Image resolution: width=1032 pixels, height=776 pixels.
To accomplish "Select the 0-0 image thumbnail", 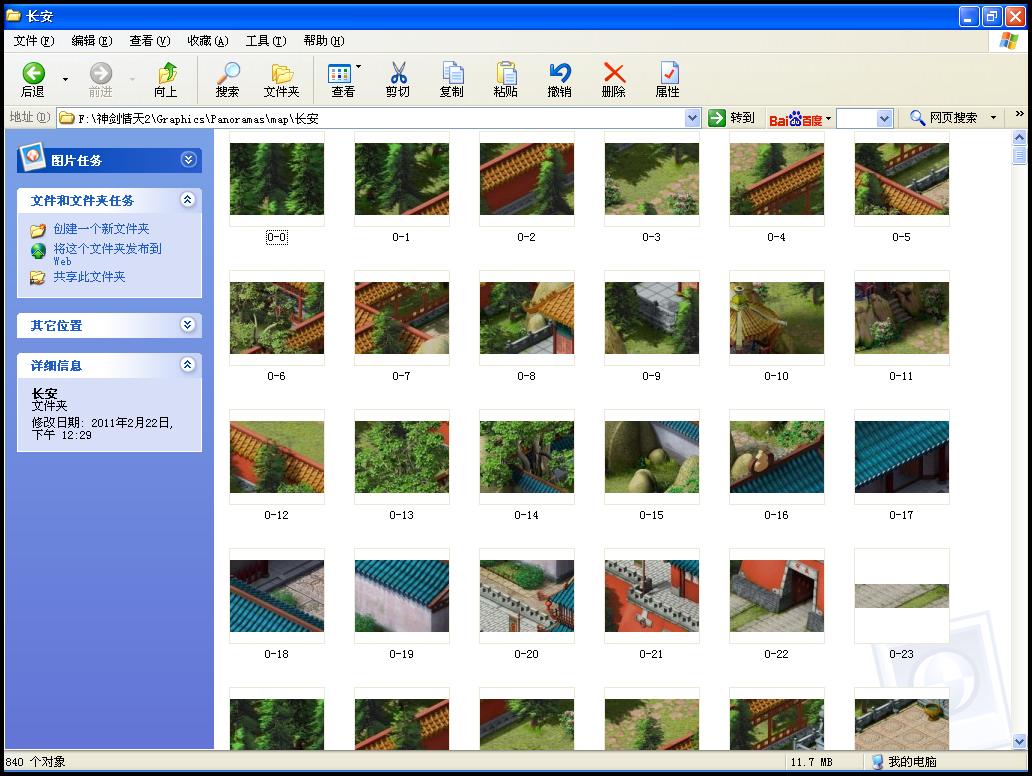I will tap(276, 179).
